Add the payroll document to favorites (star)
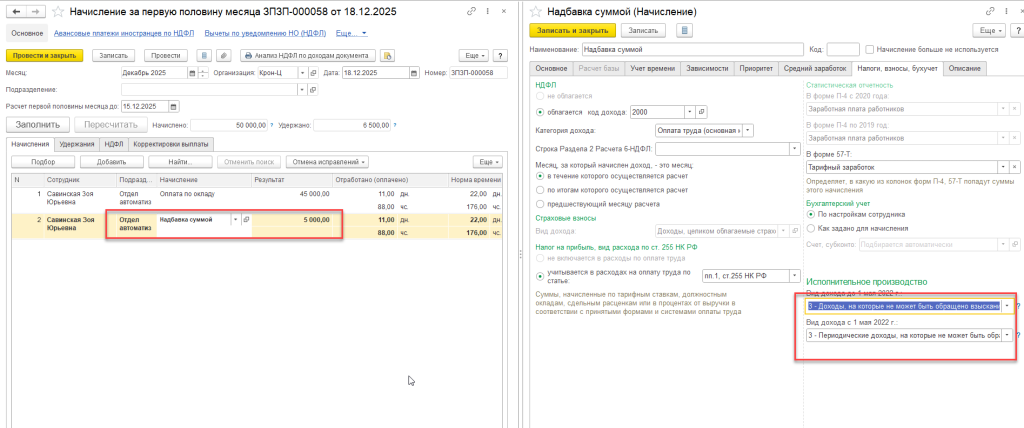The image size is (1024, 428). (x=56, y=11)
